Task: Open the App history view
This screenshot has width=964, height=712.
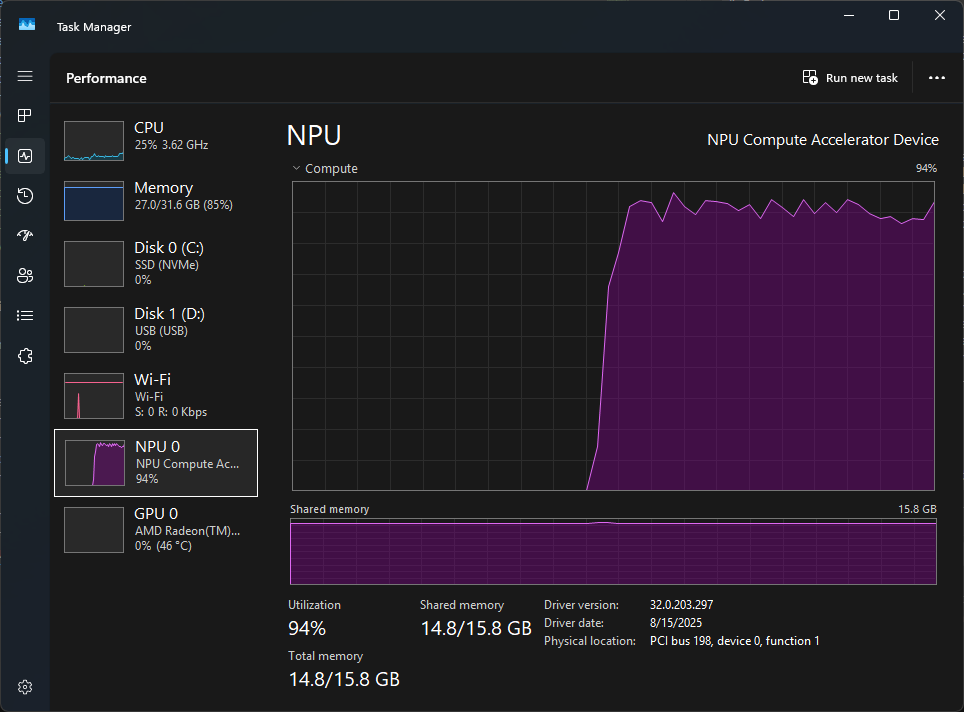Action: [25, 196]
